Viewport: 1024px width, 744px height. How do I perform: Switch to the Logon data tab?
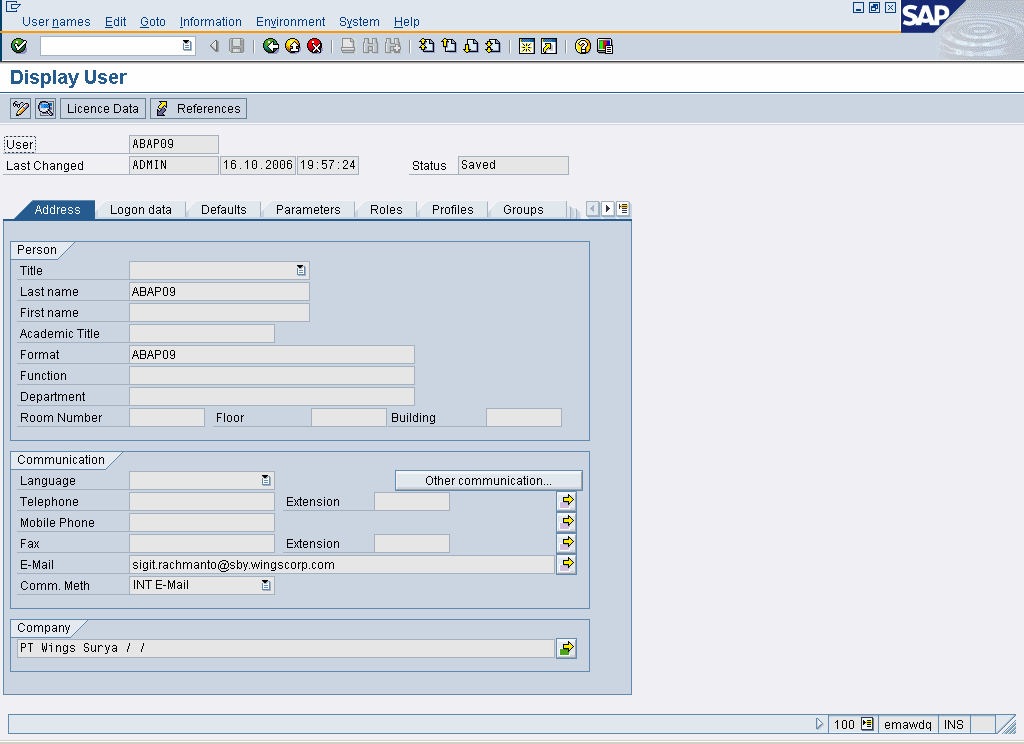140,210
